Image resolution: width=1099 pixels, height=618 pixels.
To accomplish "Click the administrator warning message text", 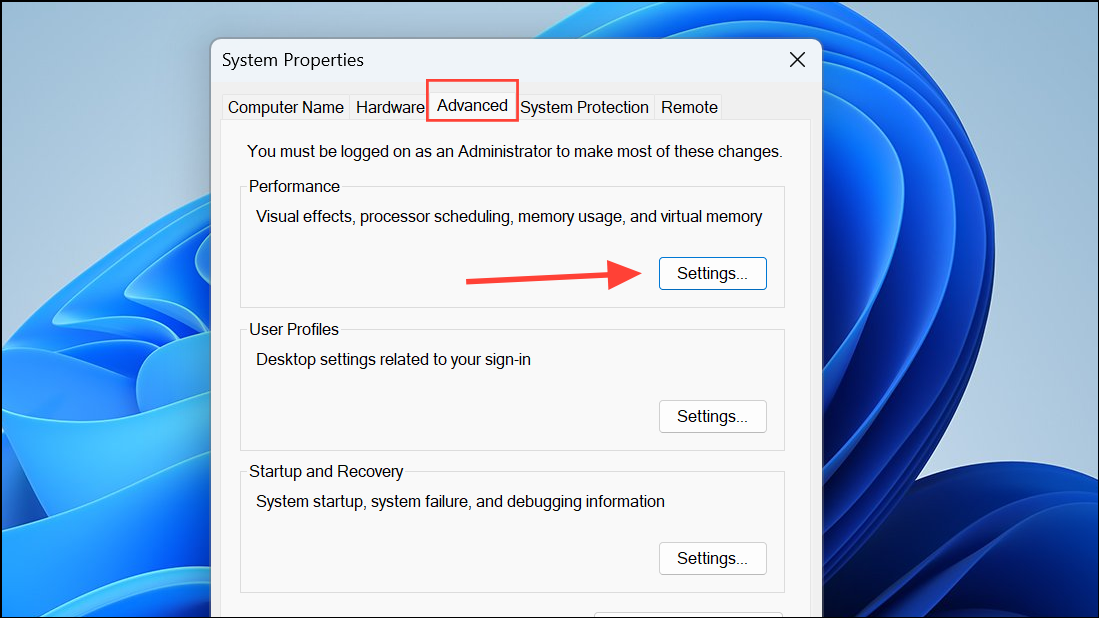I will tap(514, 150).
